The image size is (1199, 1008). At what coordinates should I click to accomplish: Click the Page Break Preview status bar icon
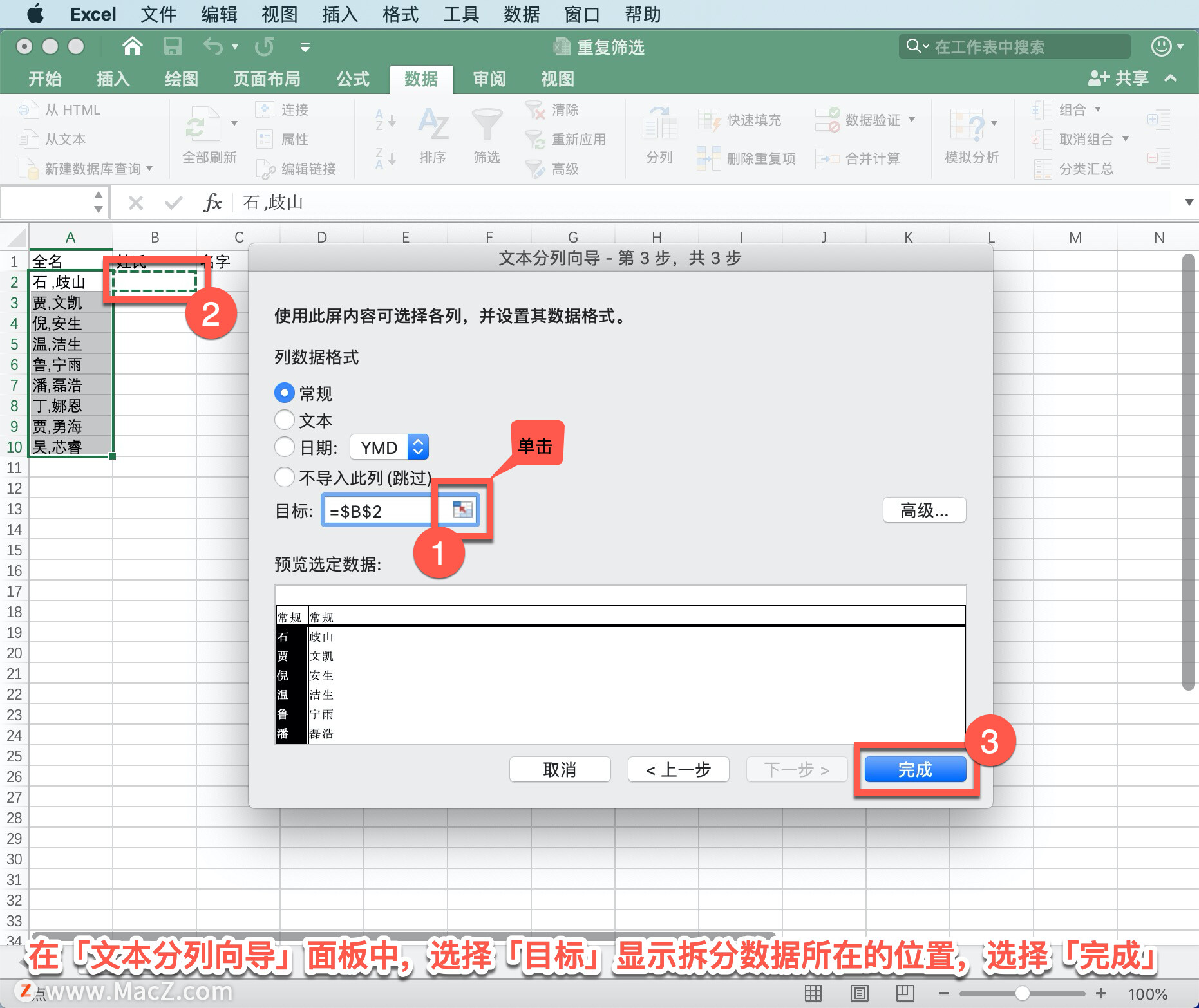click(x=905, y=993)
